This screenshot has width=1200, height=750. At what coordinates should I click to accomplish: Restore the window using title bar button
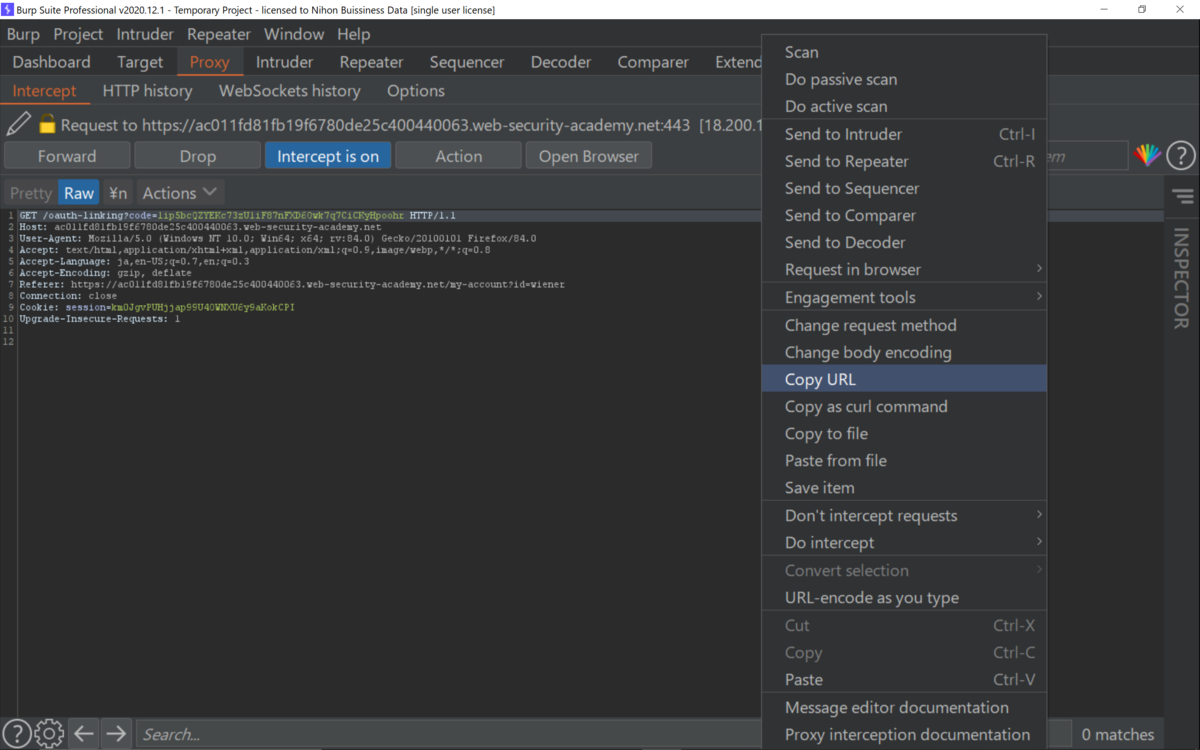click(1142, 9)
